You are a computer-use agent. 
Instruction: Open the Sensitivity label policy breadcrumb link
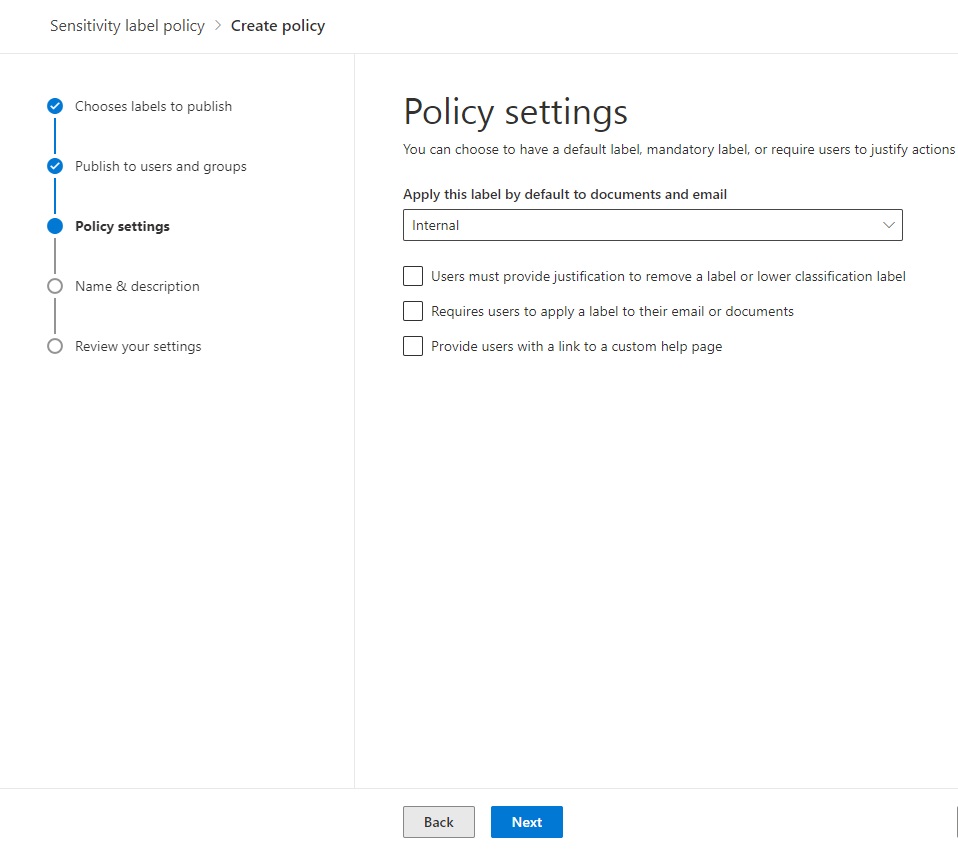(x=127, y=25)
